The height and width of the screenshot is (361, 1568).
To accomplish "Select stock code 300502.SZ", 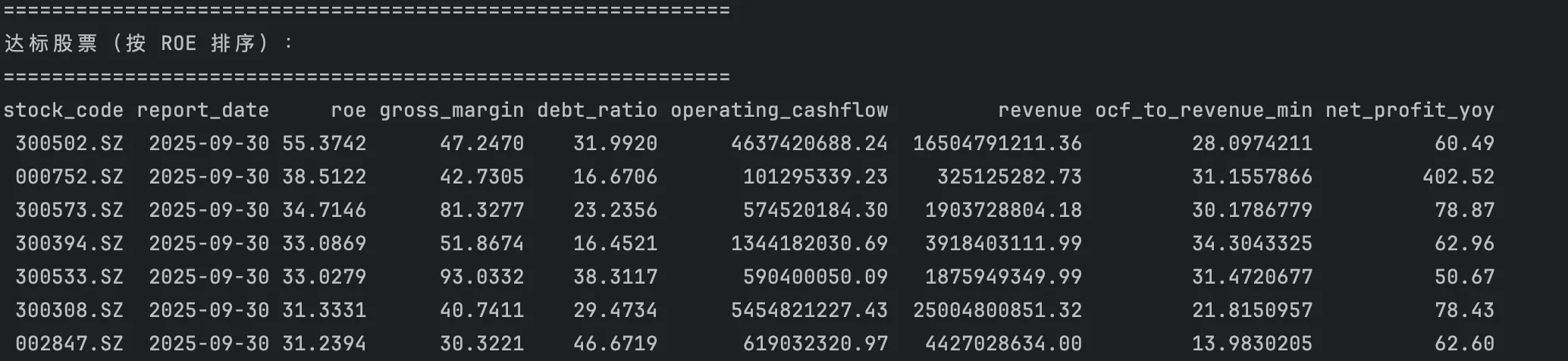I will [x=69, y=144].
